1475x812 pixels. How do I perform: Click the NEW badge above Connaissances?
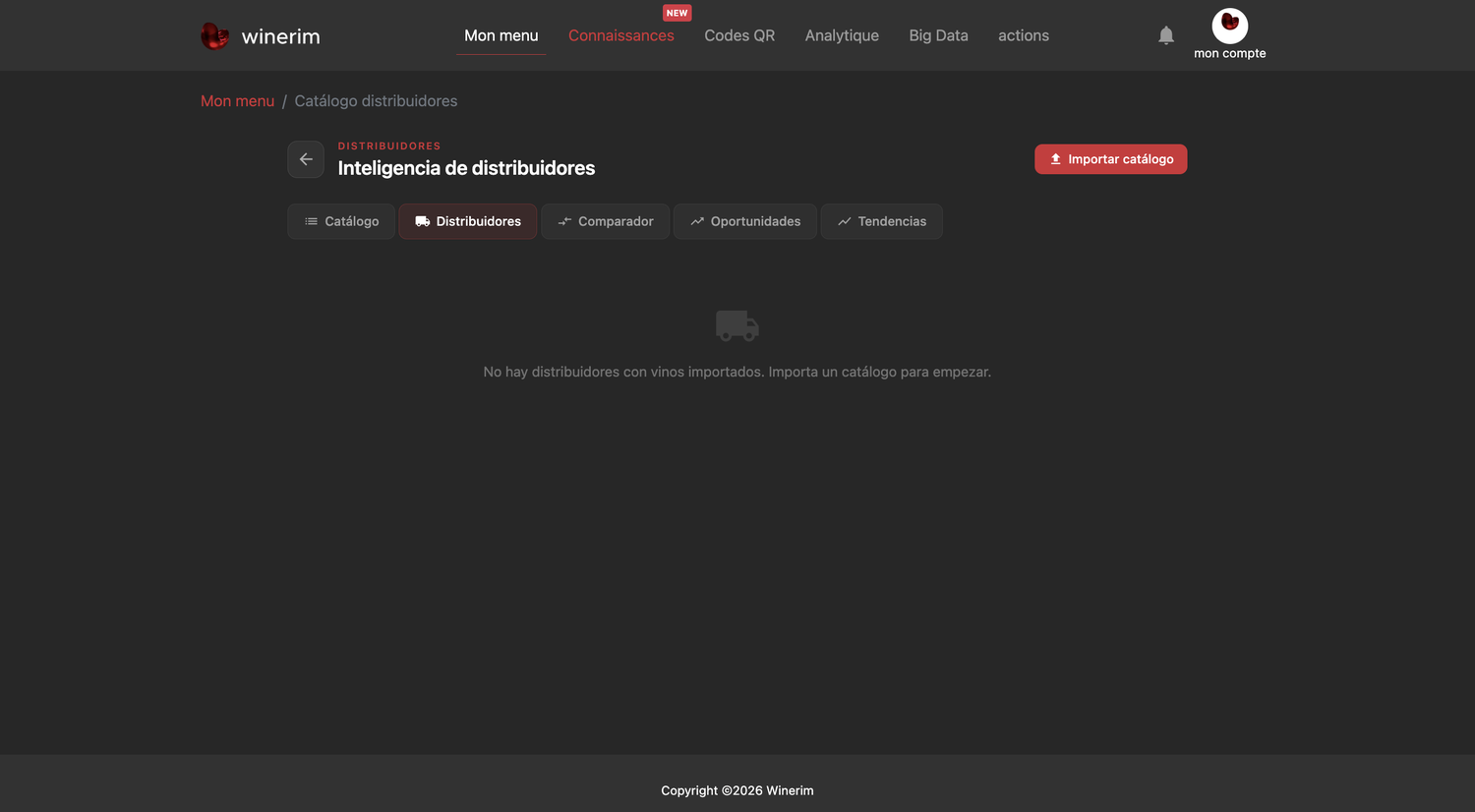coord(677,13)
